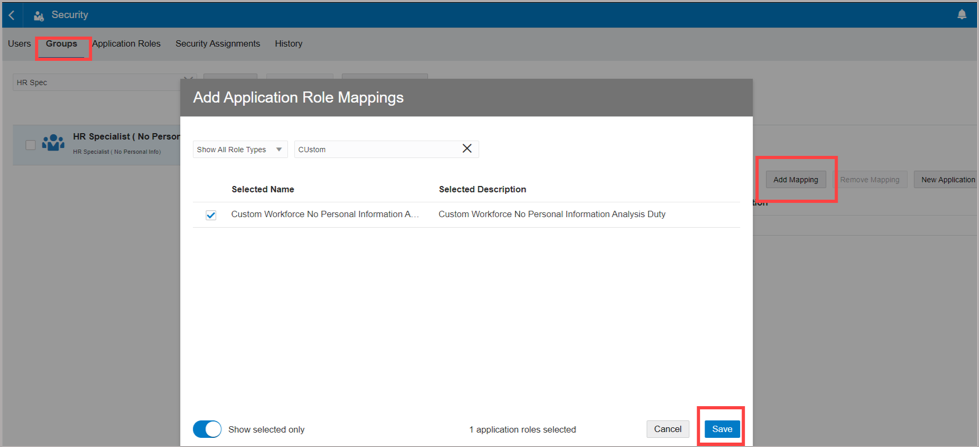Uncheck the Custom Workforce role checkbox
Viewport: 979px width, 447px height.
point(211,215)
